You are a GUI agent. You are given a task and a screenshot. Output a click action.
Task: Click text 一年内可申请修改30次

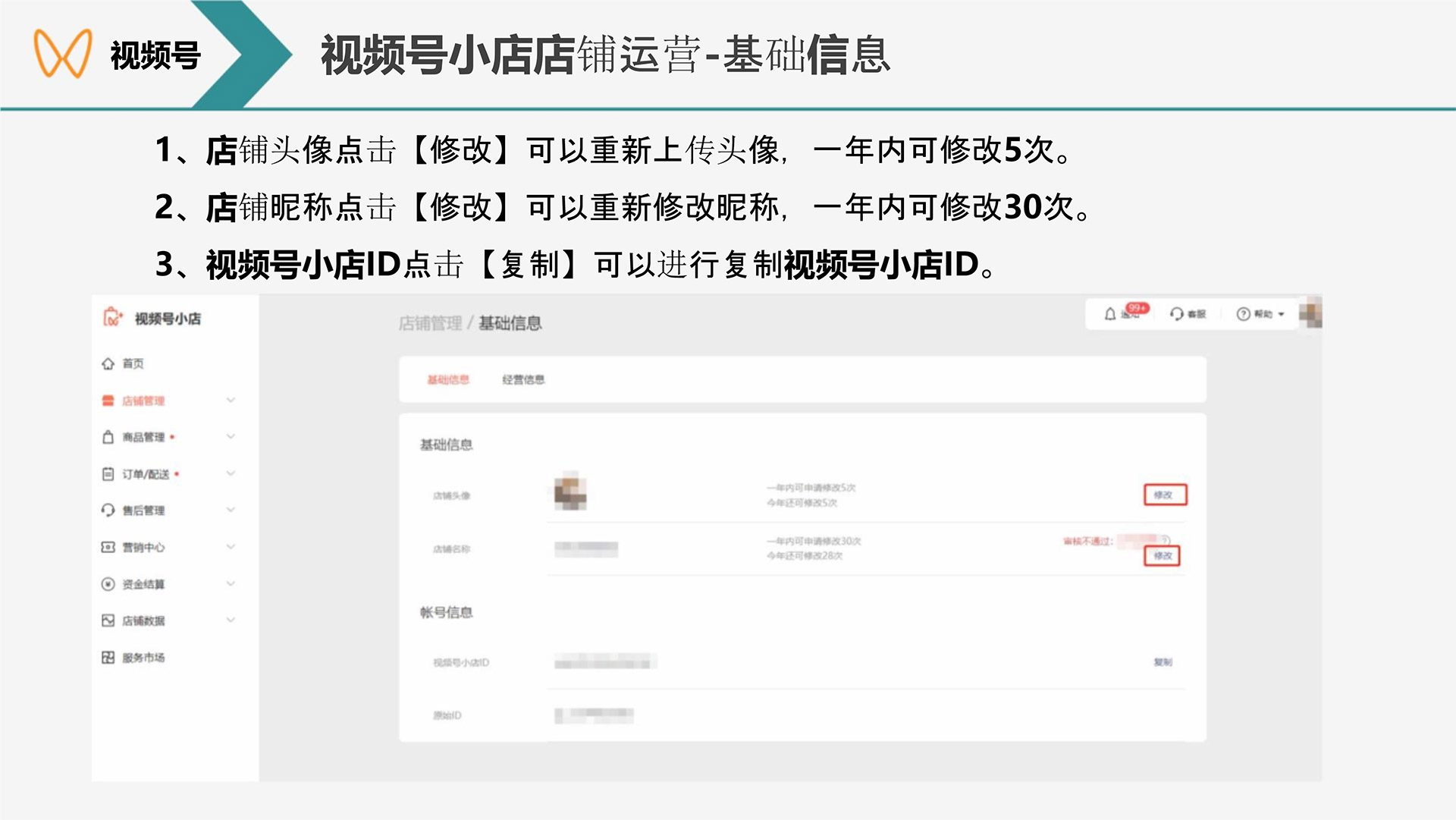[814, 542]
